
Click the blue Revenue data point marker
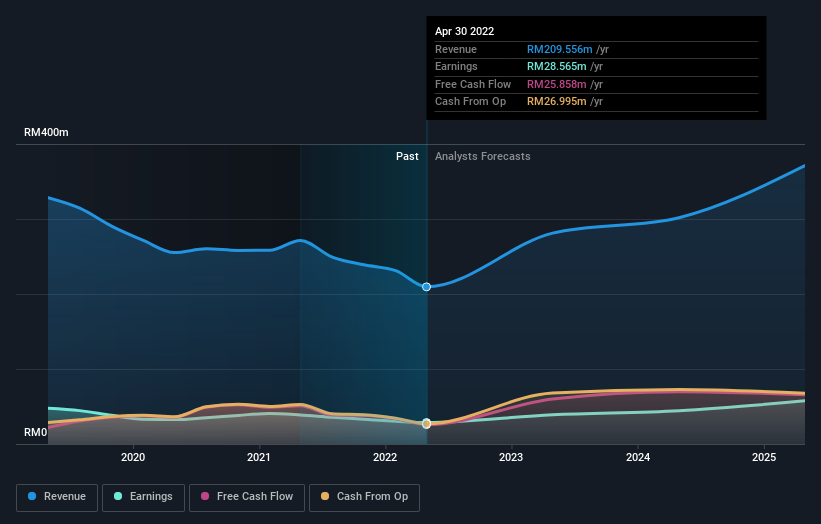(426, 287)
